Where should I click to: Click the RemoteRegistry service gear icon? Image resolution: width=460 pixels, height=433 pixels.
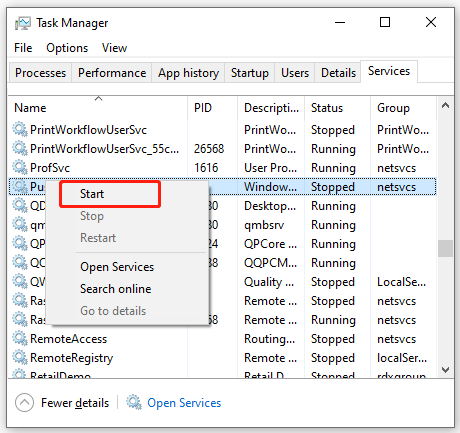coord(20,357)
